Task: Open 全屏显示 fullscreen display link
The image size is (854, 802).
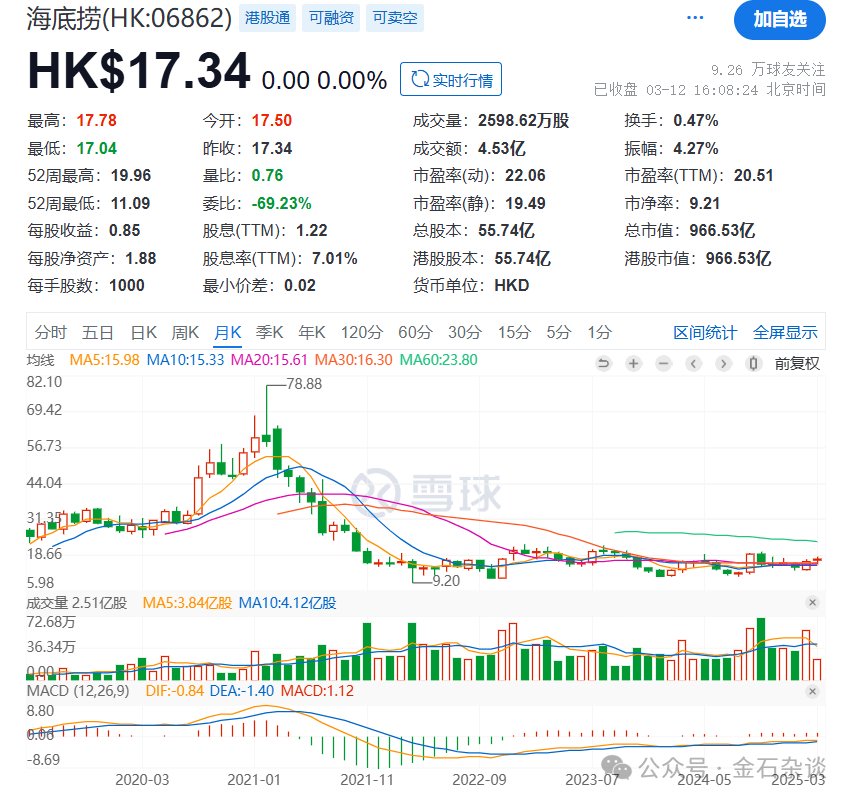Action: pos(788,332)
